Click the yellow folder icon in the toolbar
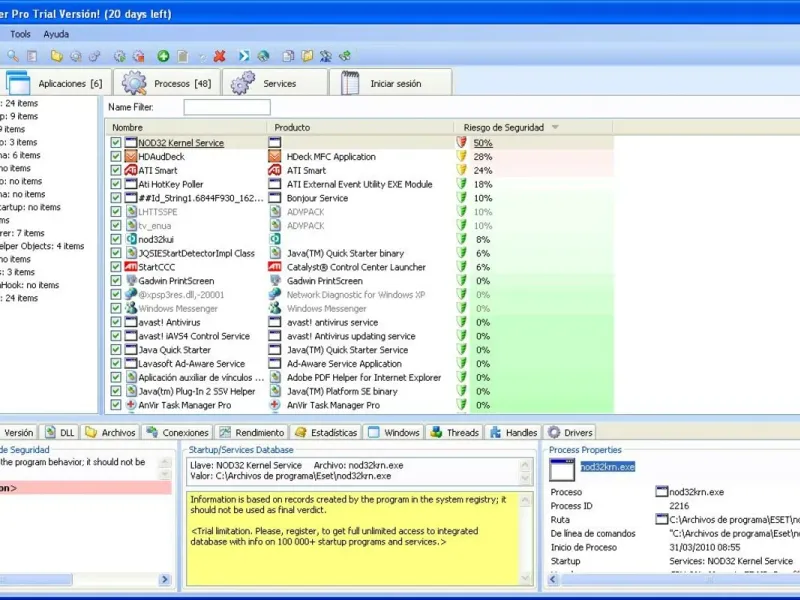The image size is (800, 600). [56, 56]
